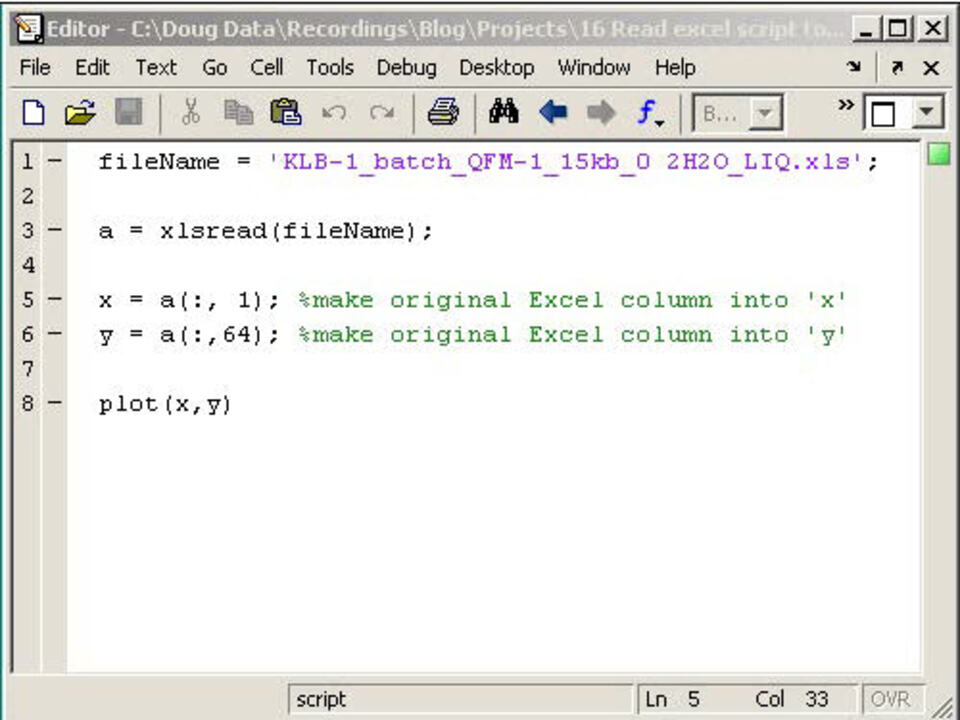Open Find with the binoculars icon
The width and height of the screenshot is (960, 720).
pos(503,113)
